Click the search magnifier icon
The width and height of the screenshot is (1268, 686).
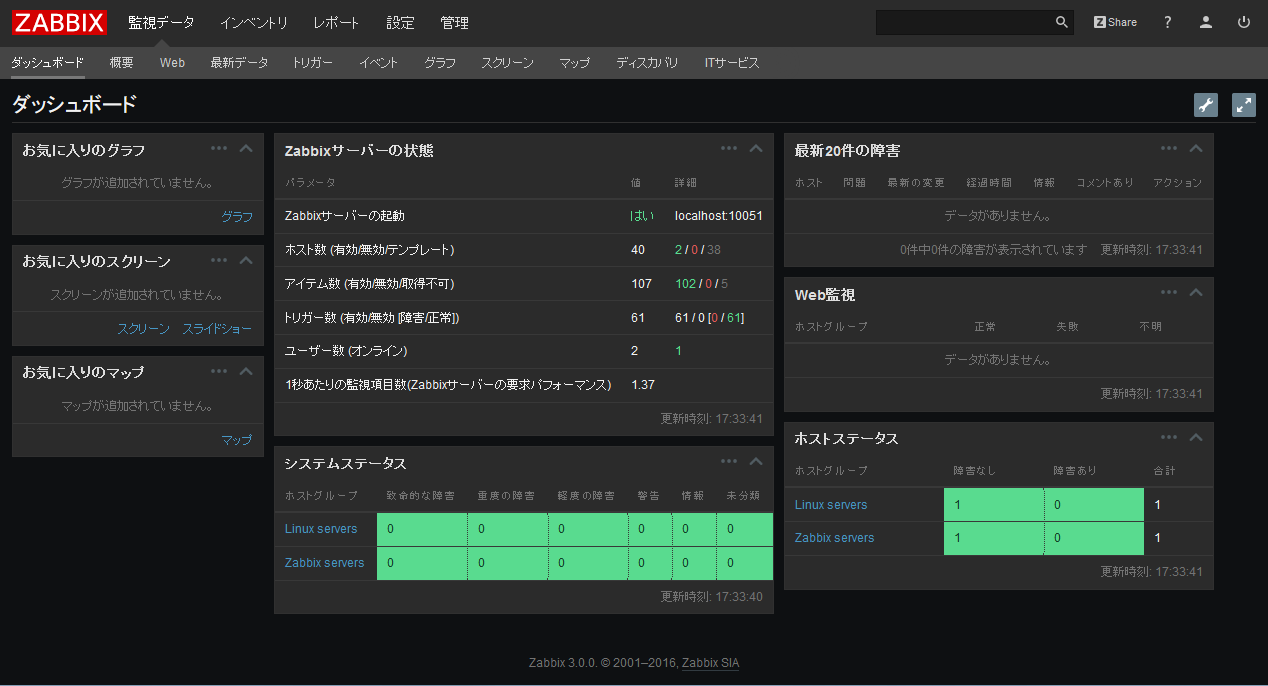click(1061, 21)
